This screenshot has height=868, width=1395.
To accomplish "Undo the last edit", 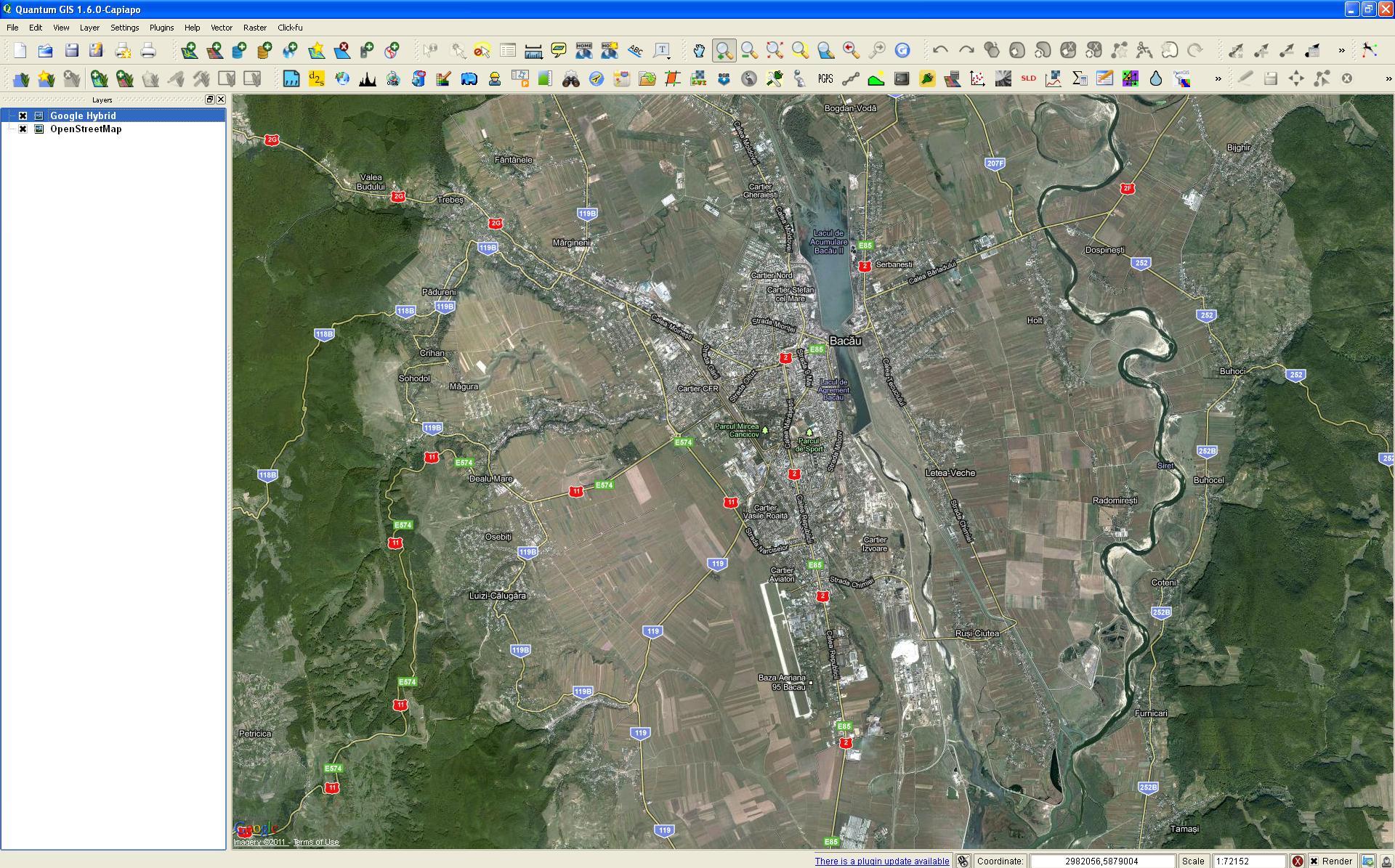I will (x=940, y=50).
